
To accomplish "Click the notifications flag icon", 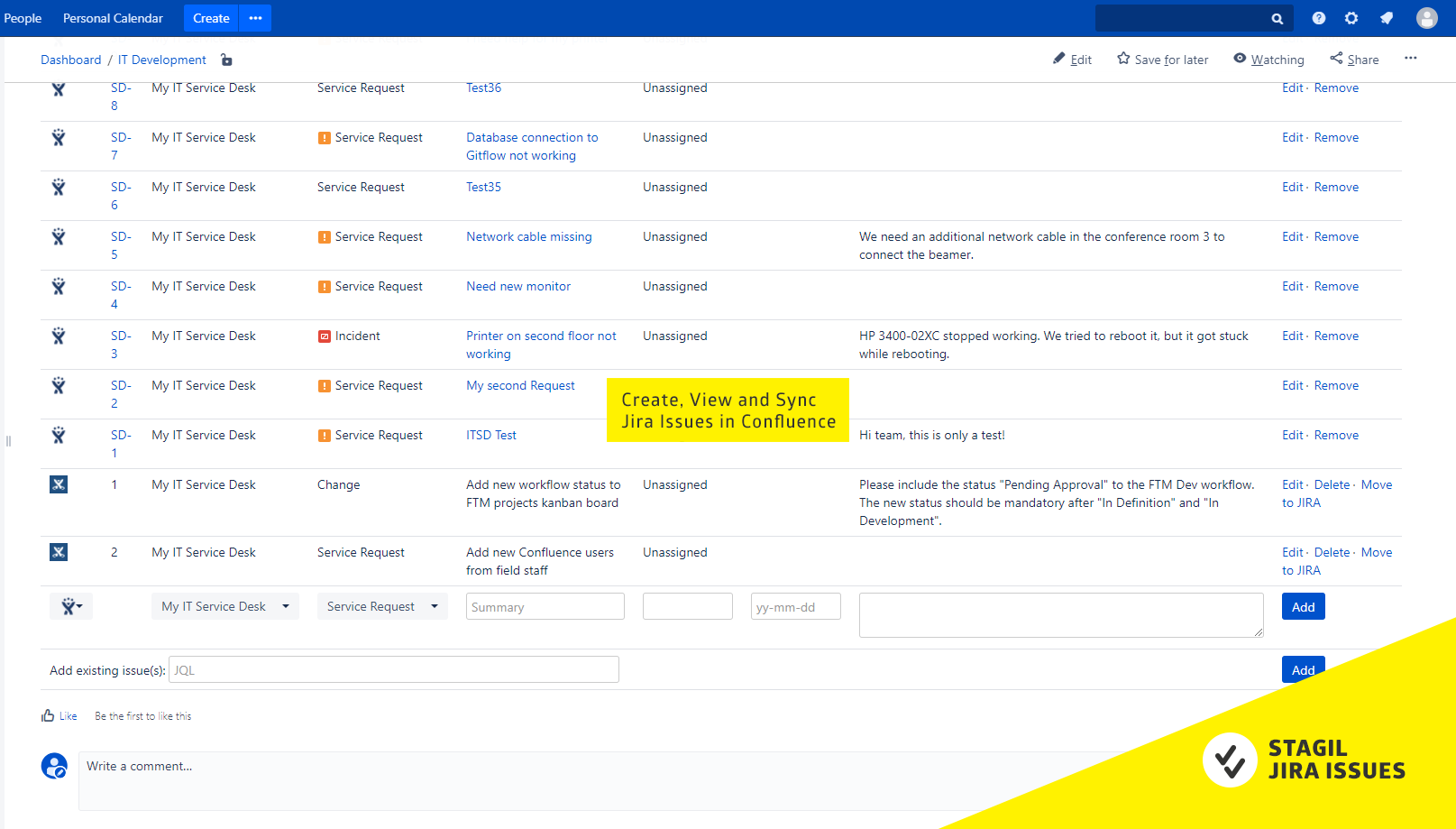I will point(1387,18).
